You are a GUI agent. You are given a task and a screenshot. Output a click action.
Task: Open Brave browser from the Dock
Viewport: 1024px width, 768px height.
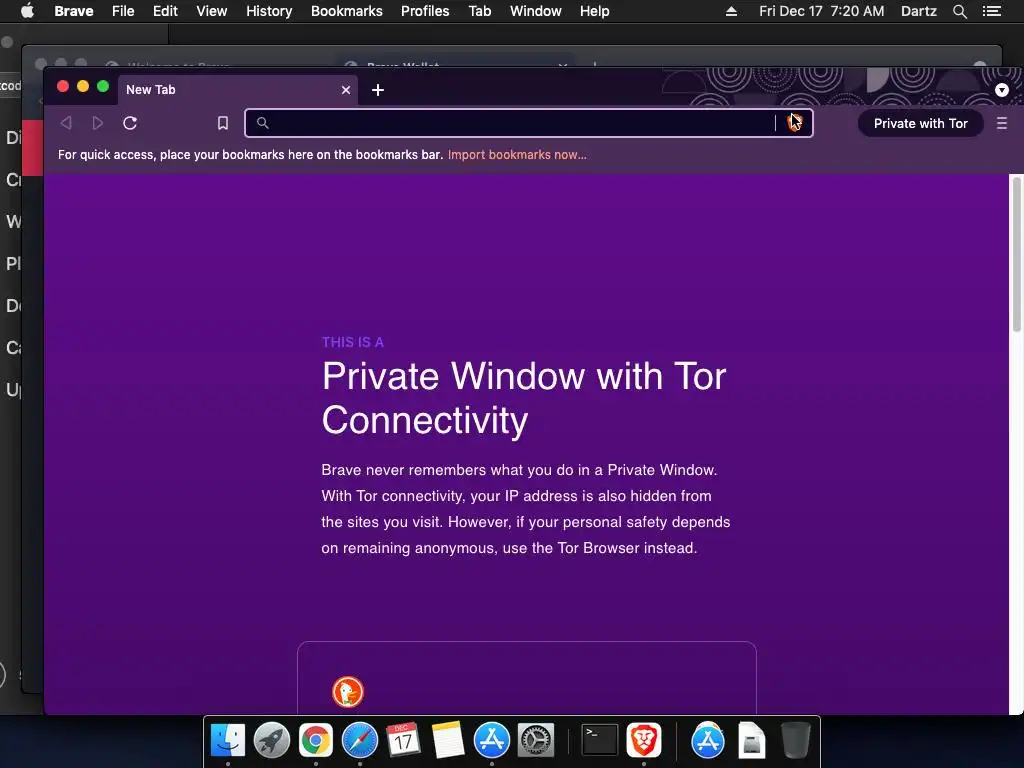(644, 740)
